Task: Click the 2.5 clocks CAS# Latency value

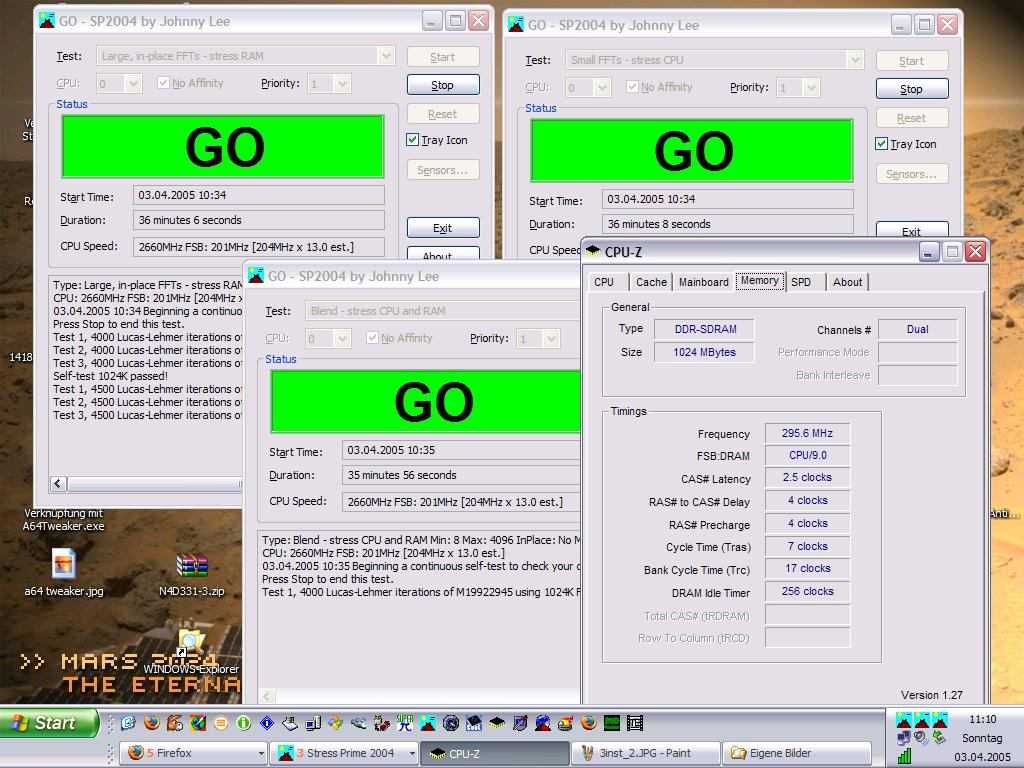Action: click(807, 477)
